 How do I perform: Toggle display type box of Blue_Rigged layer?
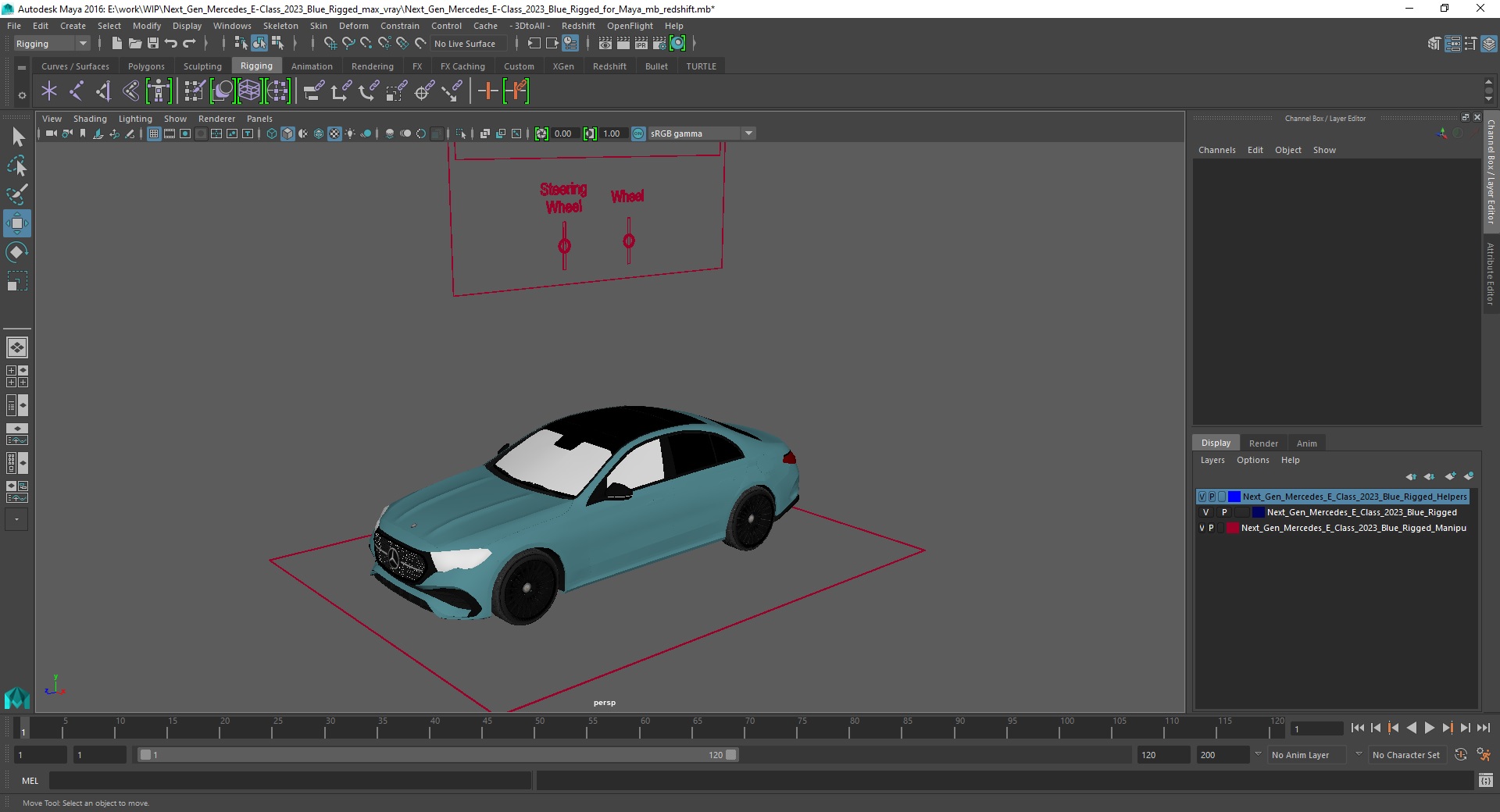[x=1241, y=512]
